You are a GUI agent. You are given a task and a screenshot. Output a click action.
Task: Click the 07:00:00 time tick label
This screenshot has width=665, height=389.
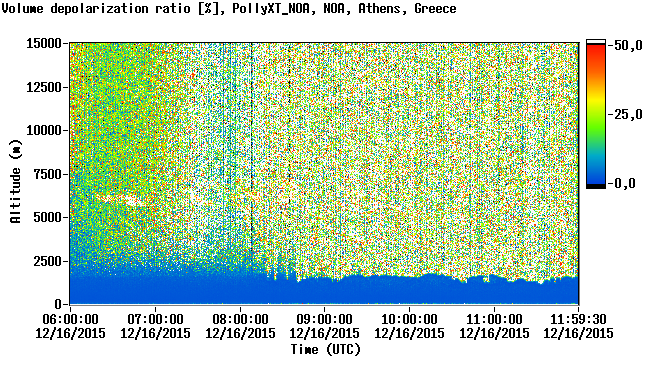point(155,319)
